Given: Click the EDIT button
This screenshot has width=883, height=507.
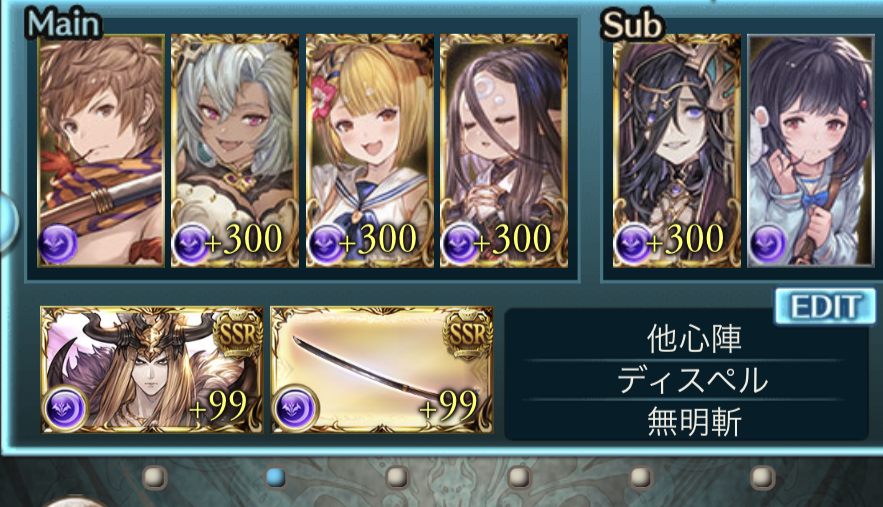Looking at the screenshot, I should click(825, 307).
